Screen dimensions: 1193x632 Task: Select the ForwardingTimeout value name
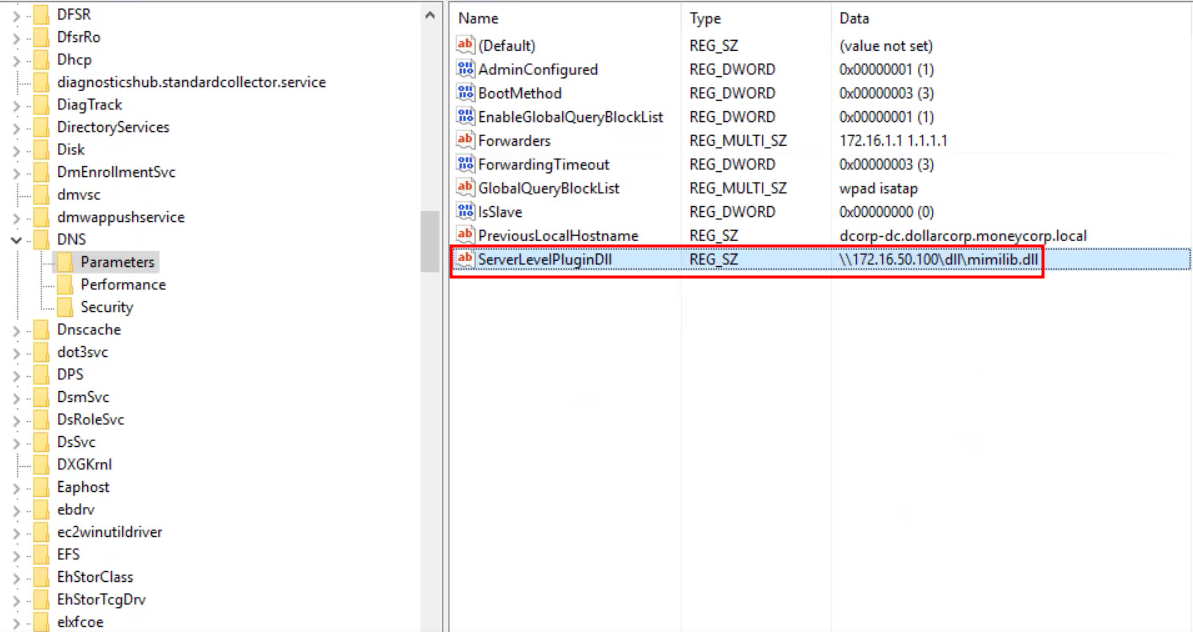click(x=543, y=164)
